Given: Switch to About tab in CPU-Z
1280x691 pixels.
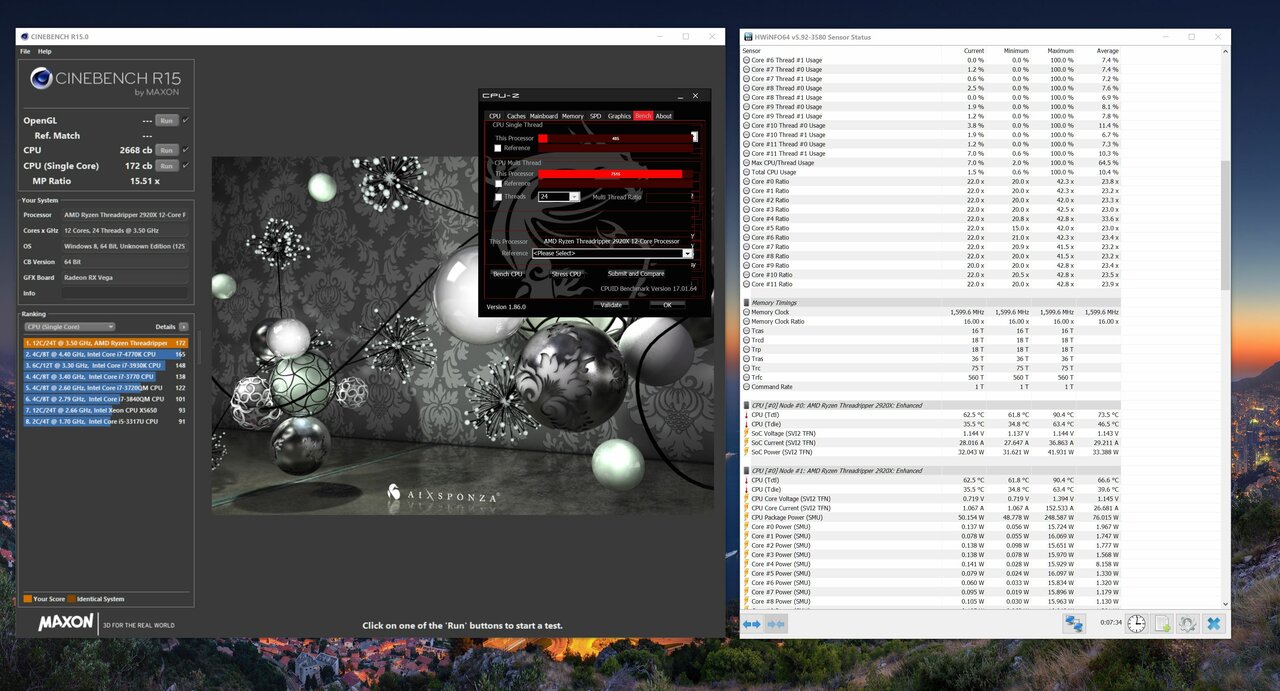Looking at the screenshot, I should coord(664,116).
